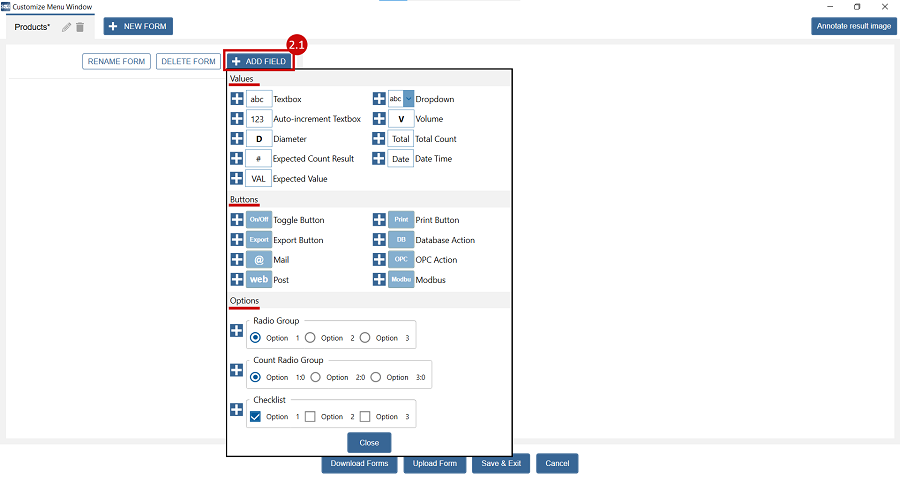
Task: Add a Toggle Button element
Action: (x=237, y=220)
